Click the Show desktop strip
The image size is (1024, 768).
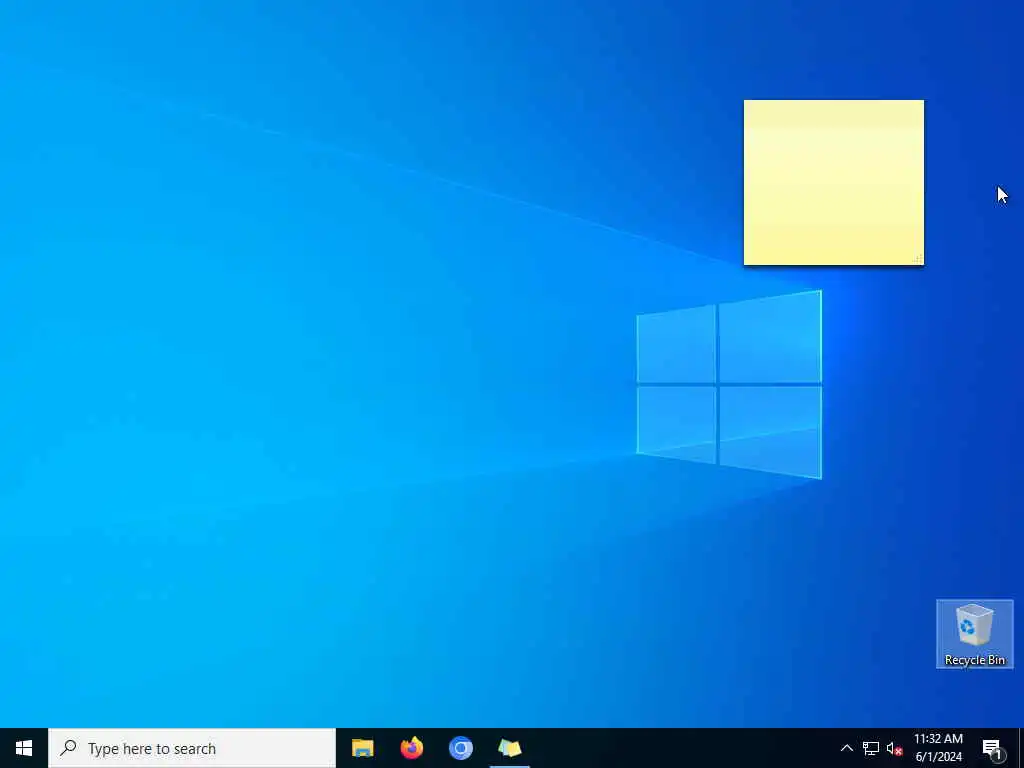coord(1021,748)
